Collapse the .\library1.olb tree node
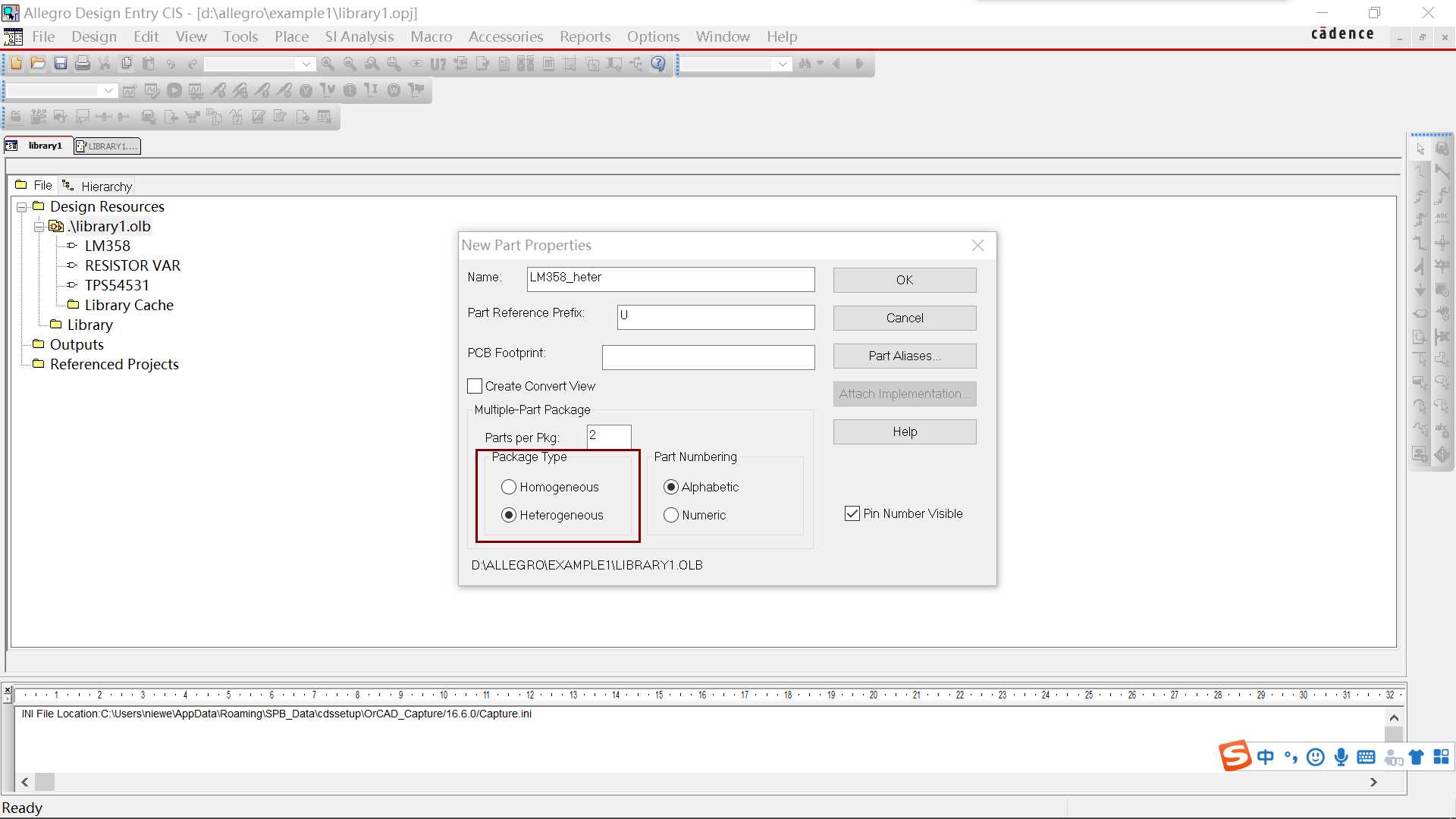1456x819 pixels. (39, 227)
